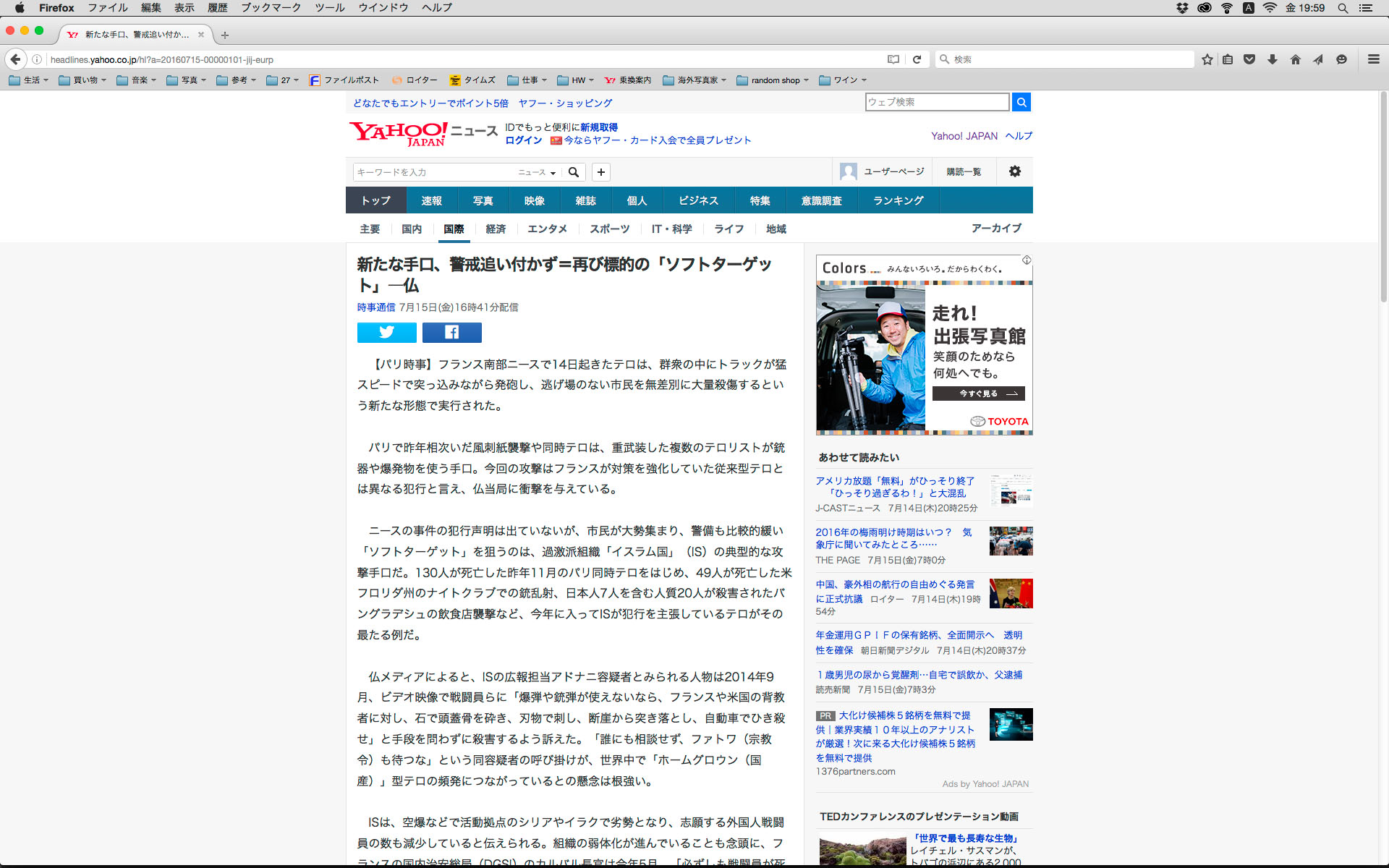Open the Firefox hamburger menu
Image resolution: width=1389 pixels, height=868 pixels.
point(1373,59)
